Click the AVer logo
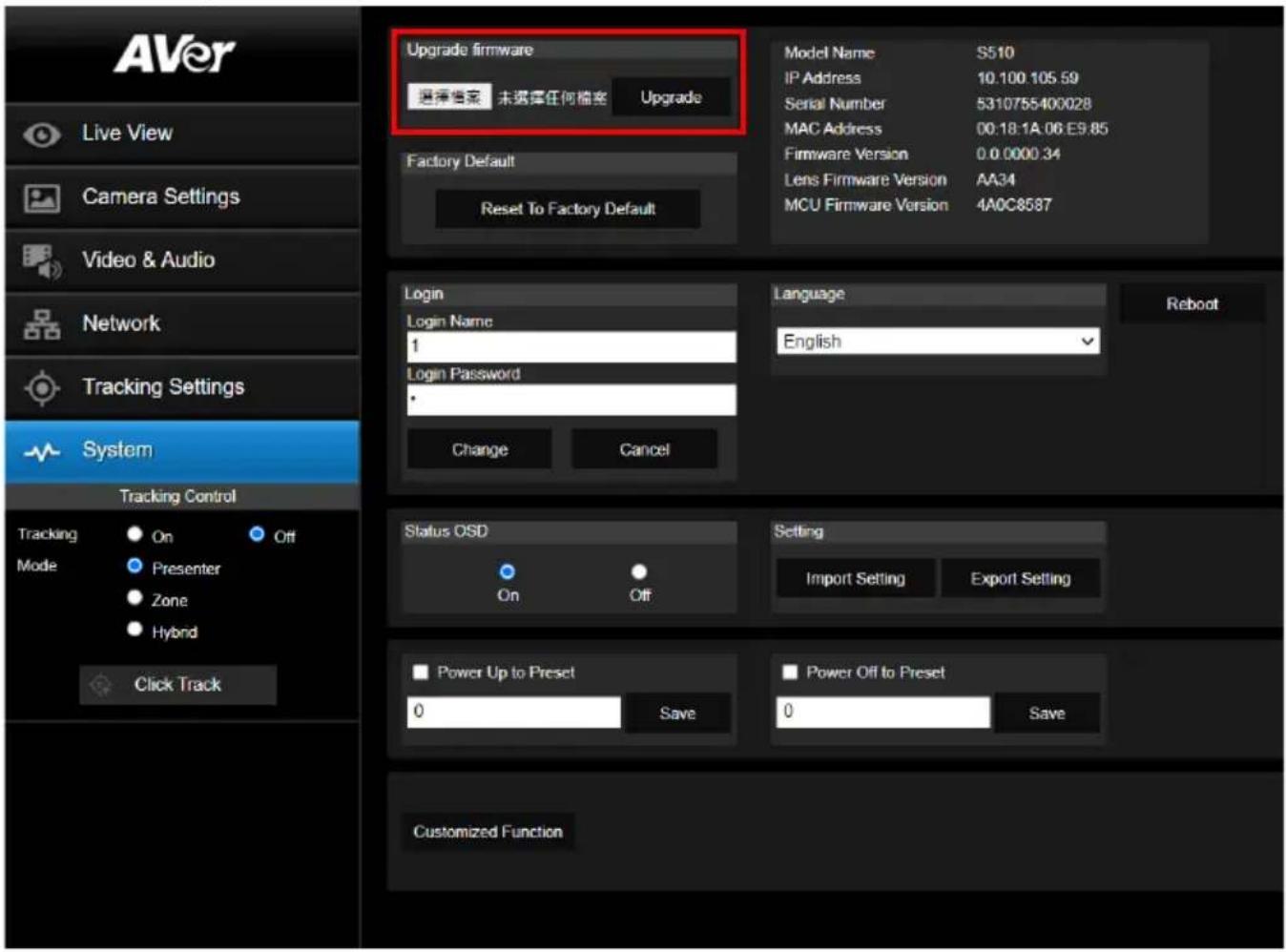 pyautogui.click(x=175, y=54)
